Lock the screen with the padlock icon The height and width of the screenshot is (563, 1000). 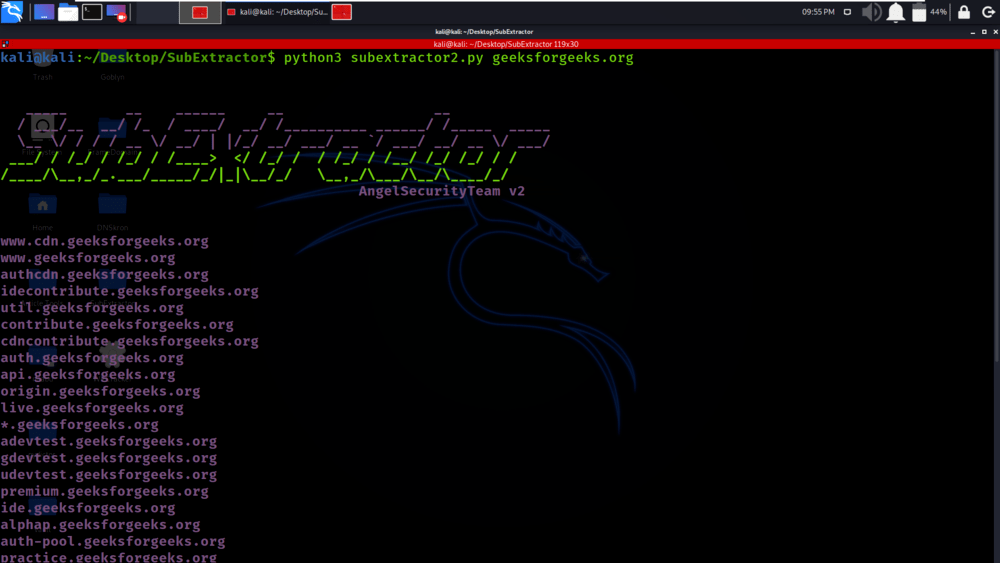click(x=964, y=12)
